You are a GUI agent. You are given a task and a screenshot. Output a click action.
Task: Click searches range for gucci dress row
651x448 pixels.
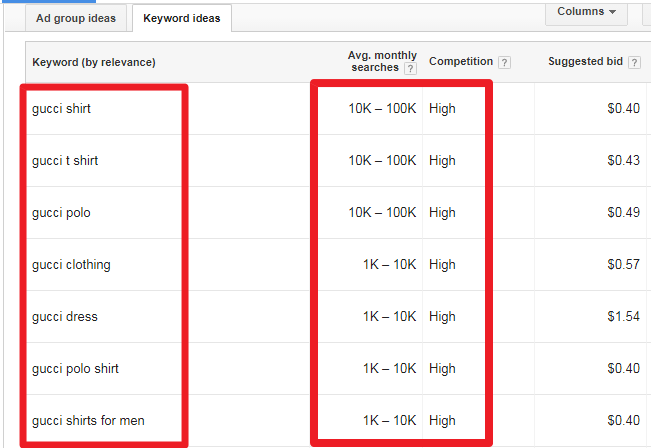pyautogui.click(x=389, y=316)
